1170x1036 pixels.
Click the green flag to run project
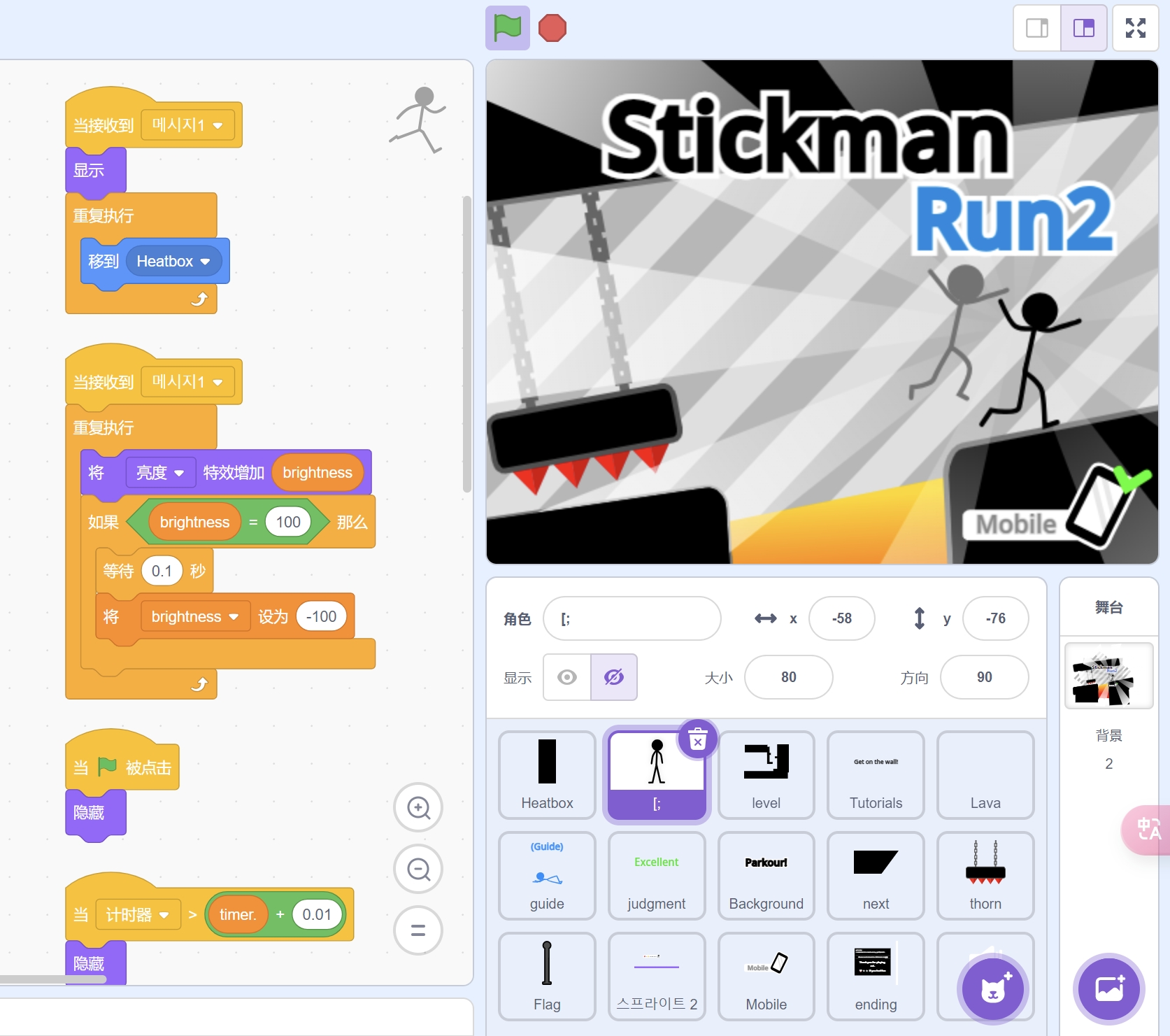(x=507, y=28)
